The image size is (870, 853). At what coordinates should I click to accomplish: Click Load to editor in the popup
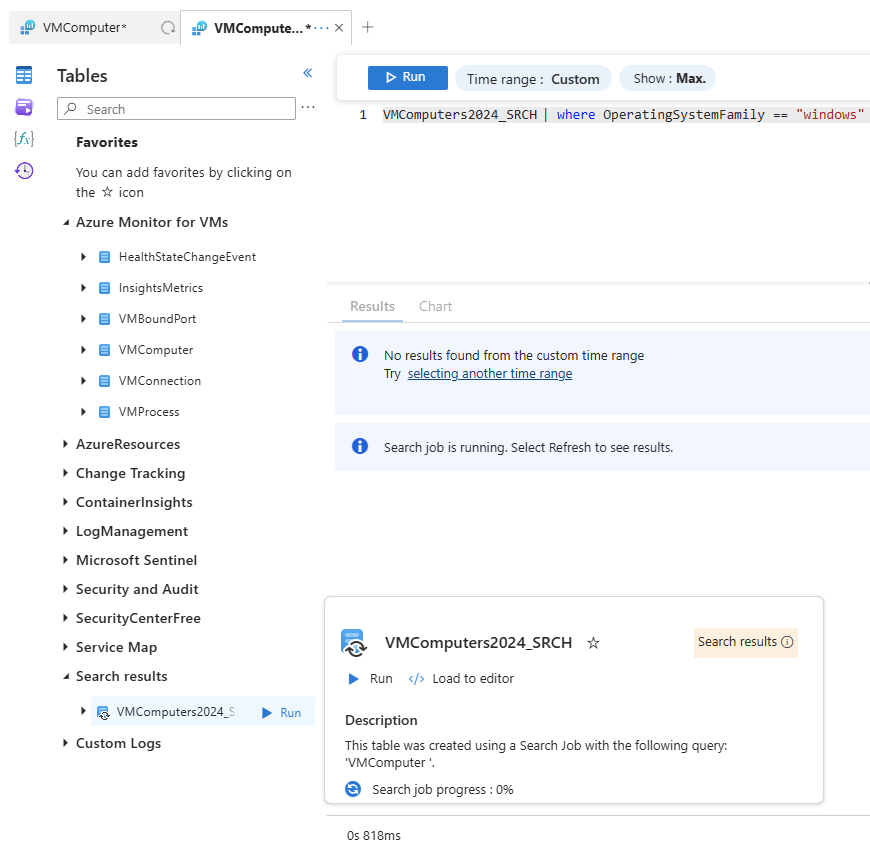pyautogui.click(x=461, y=679)
